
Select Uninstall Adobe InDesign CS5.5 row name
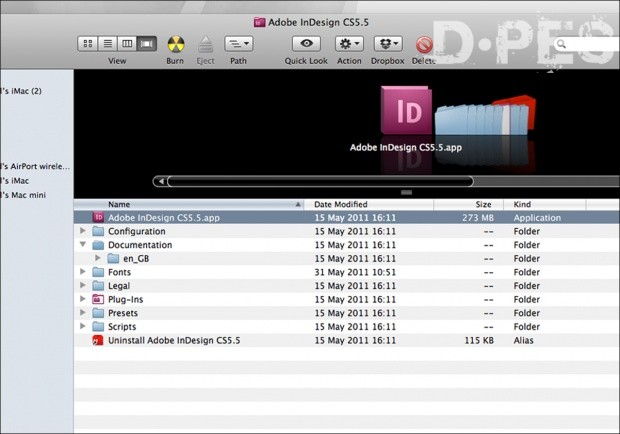pos(174,340)
